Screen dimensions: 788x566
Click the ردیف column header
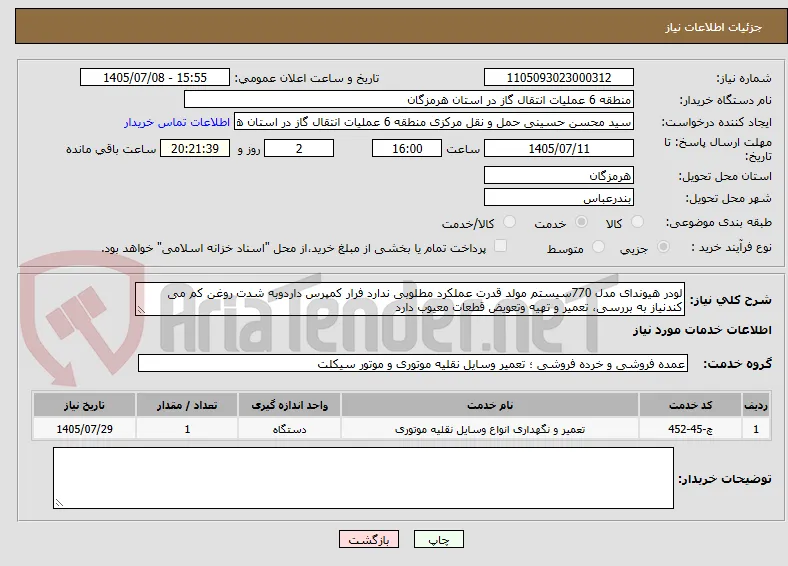pyautogui.click(x=756, y=405)
